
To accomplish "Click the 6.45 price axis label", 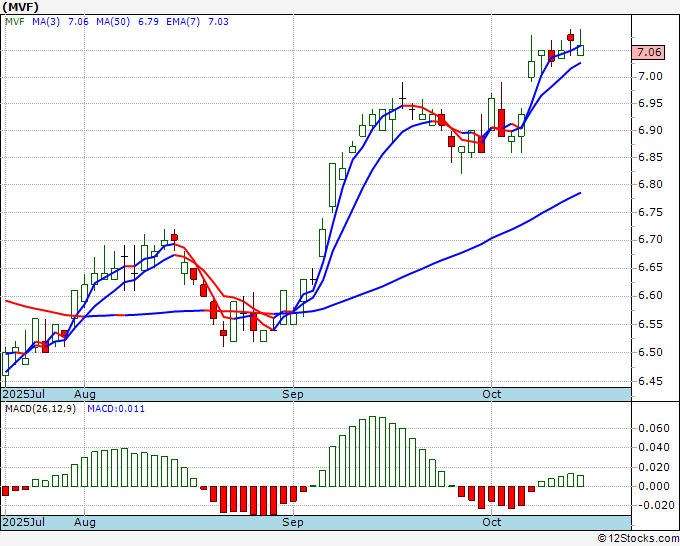I will click(x=650, y=381).
